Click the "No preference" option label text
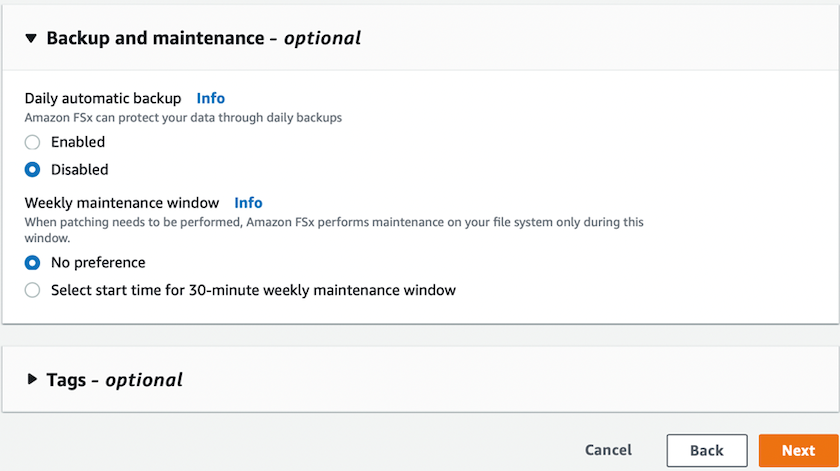The height and width of the screenshot is (471, 840). (x=98, y=263)
